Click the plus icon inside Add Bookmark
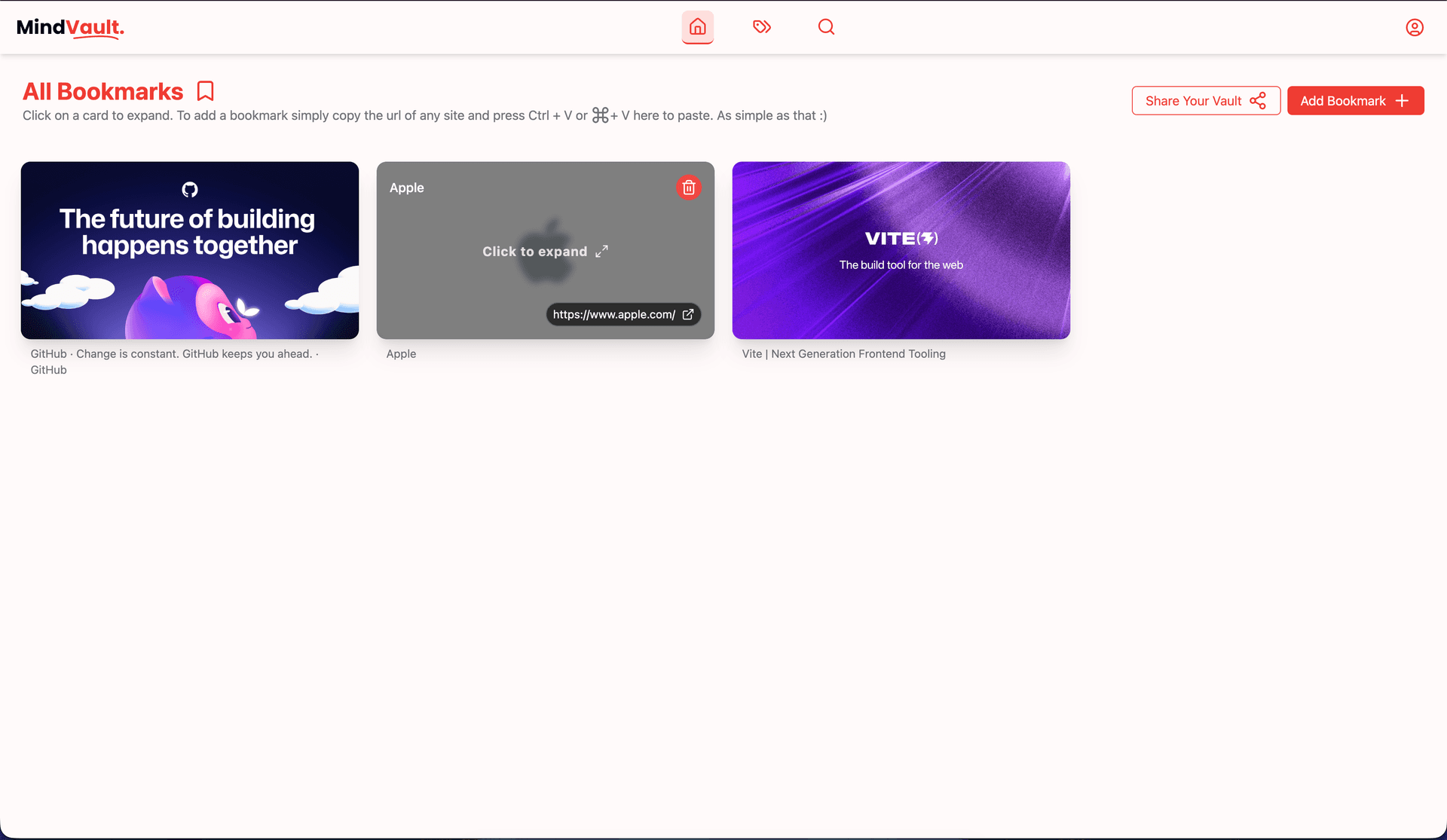This screenshot has width=1447, height=840. (x=1401, y=100)
